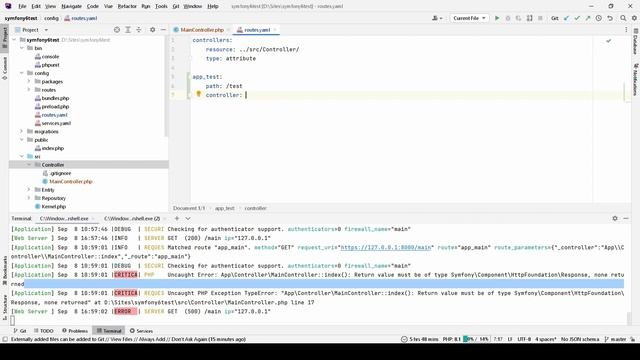Viewport: 640px width, 360px height.
Task: Collapse the bin folder in project tree
Action: tap(22, 48)
